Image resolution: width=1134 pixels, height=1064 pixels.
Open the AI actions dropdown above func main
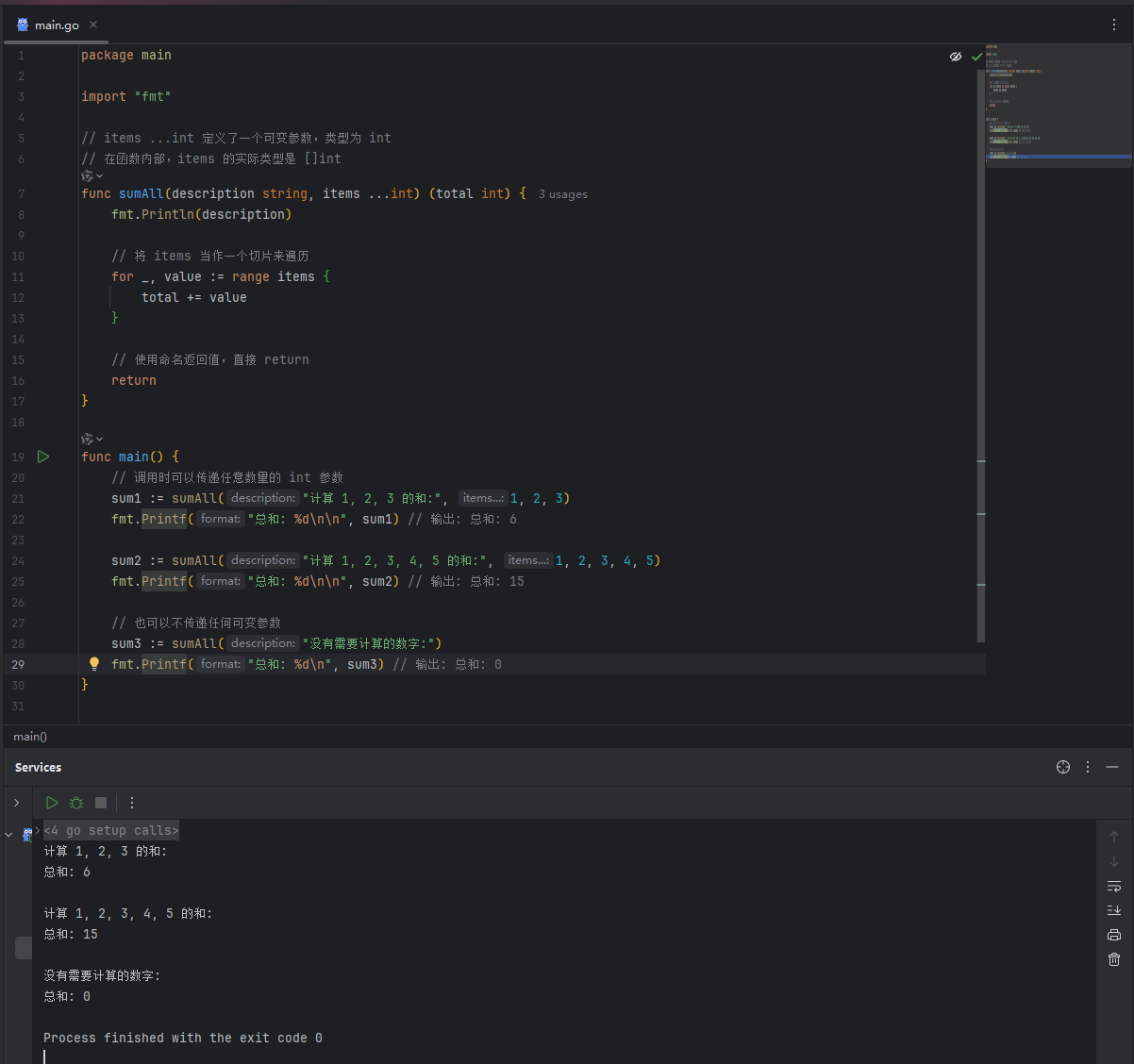92,439
